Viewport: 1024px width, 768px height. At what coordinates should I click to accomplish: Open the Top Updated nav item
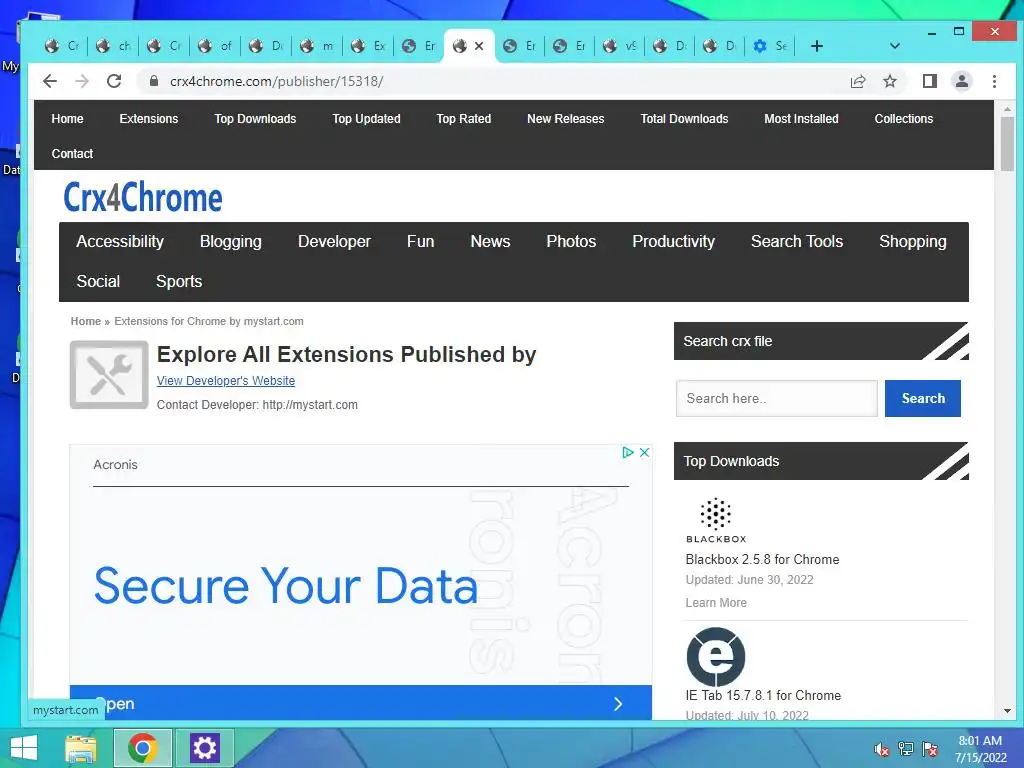[366, 119]
